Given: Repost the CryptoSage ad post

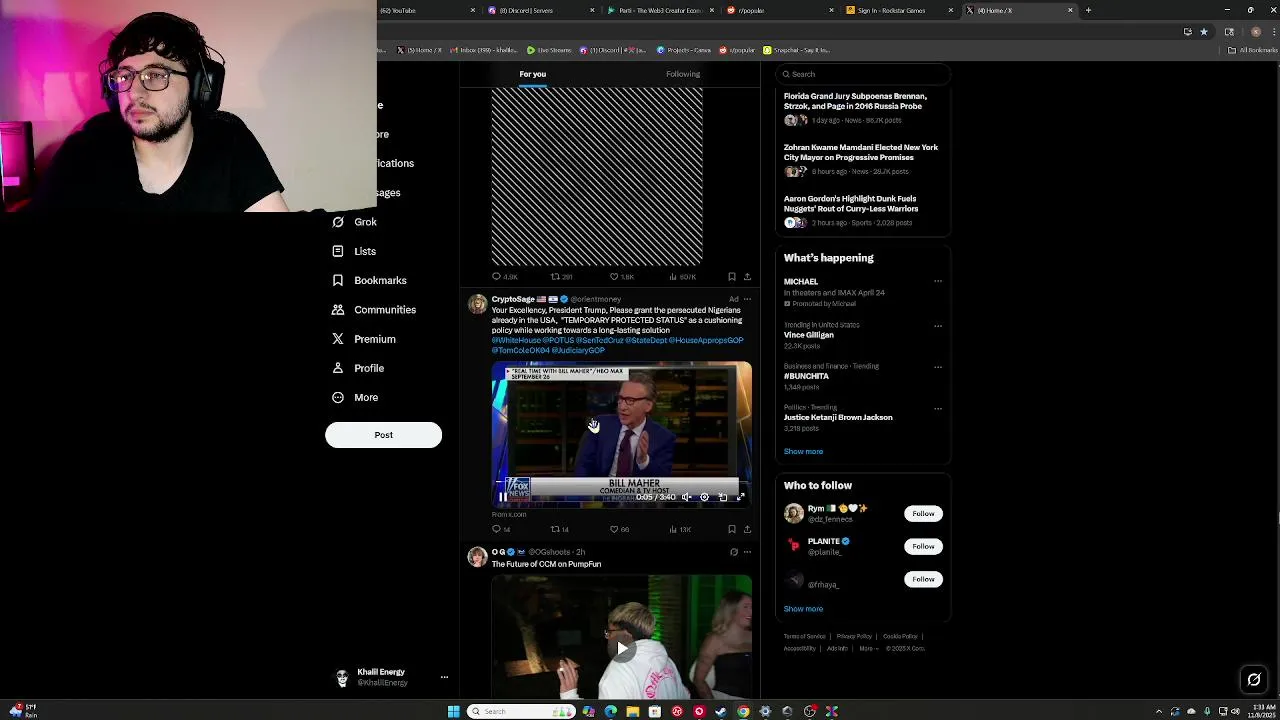Looking at the screenshot, I should [559, 529].
